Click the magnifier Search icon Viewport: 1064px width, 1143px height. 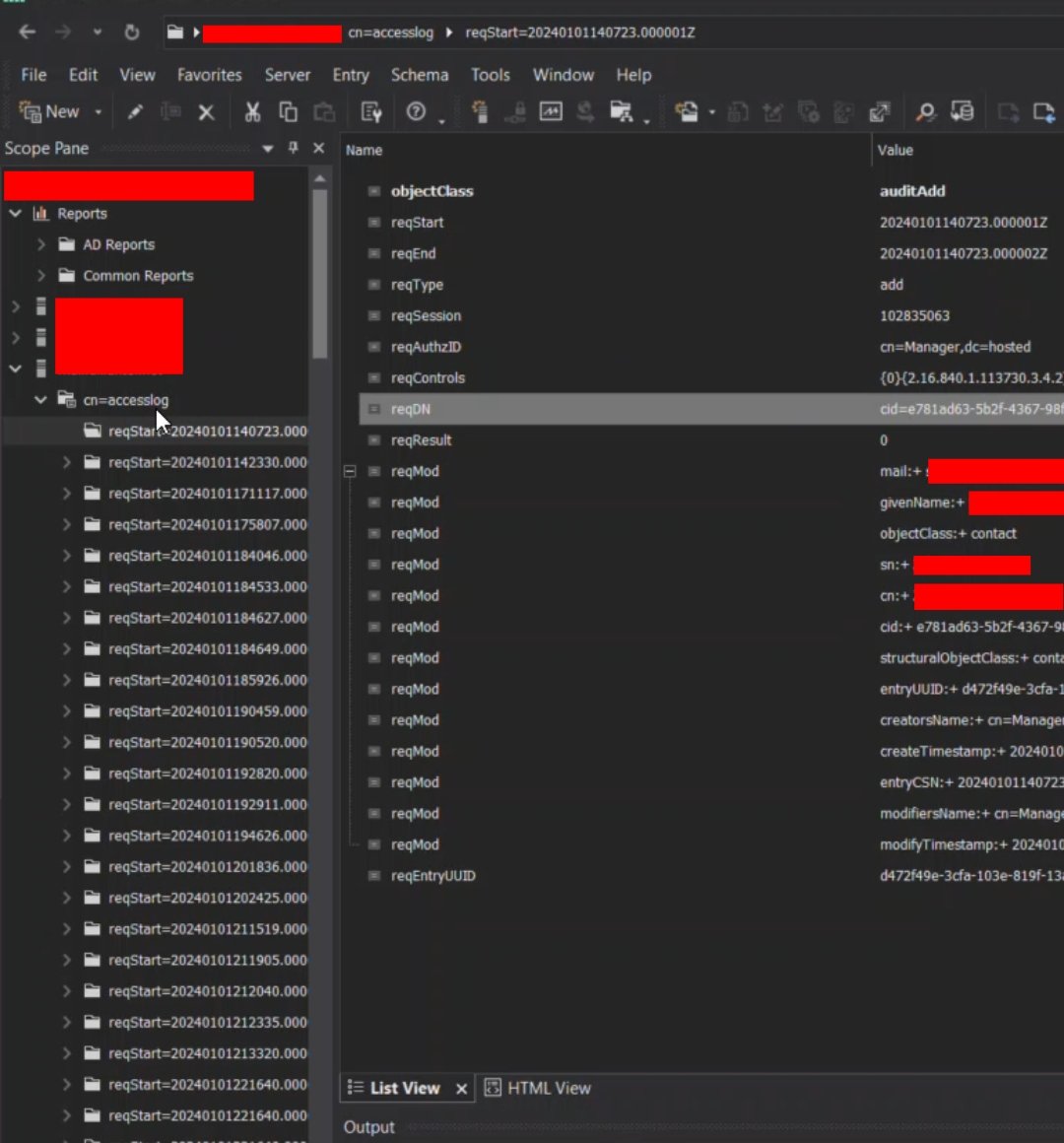click(925, 111)
